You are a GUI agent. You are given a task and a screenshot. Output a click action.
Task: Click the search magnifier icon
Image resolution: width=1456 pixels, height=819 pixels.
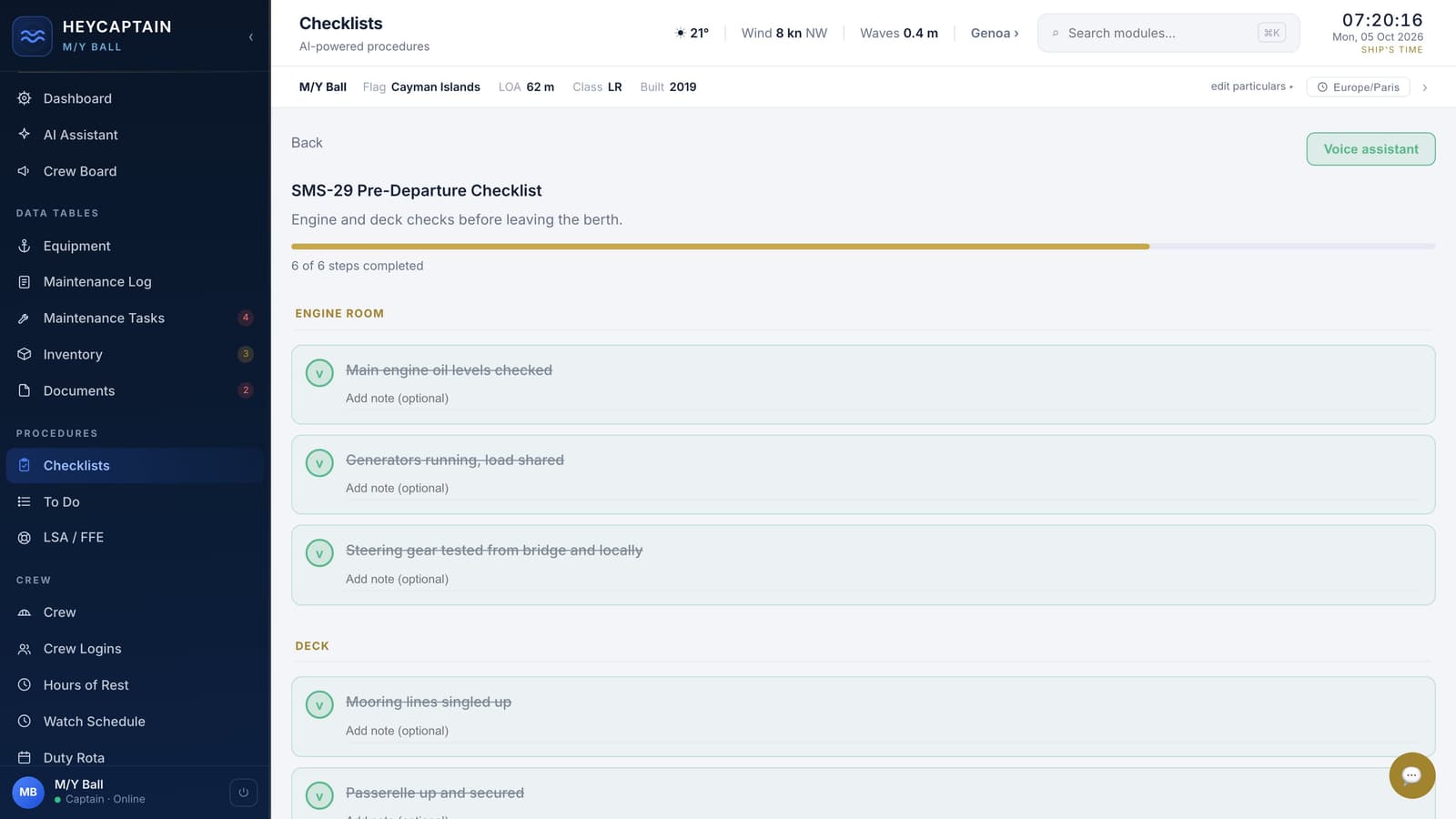(1056, 34)
